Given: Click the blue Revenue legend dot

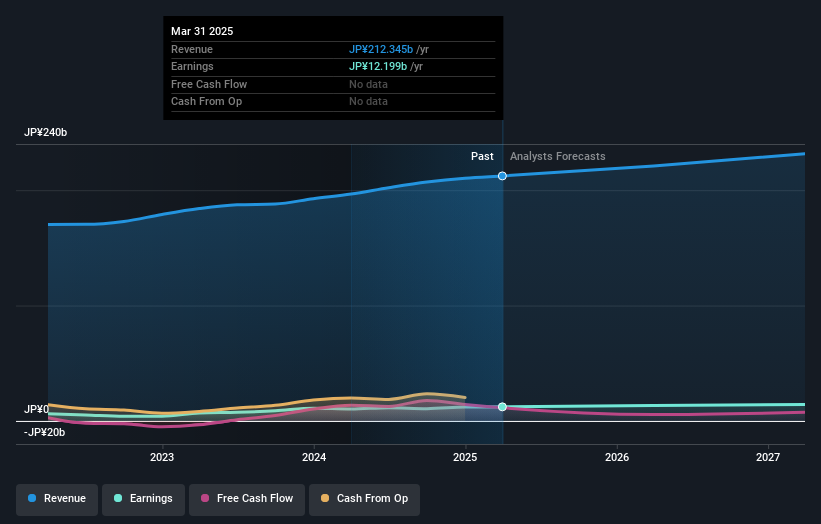Looking at the screenshot, I should click(32, 498).
